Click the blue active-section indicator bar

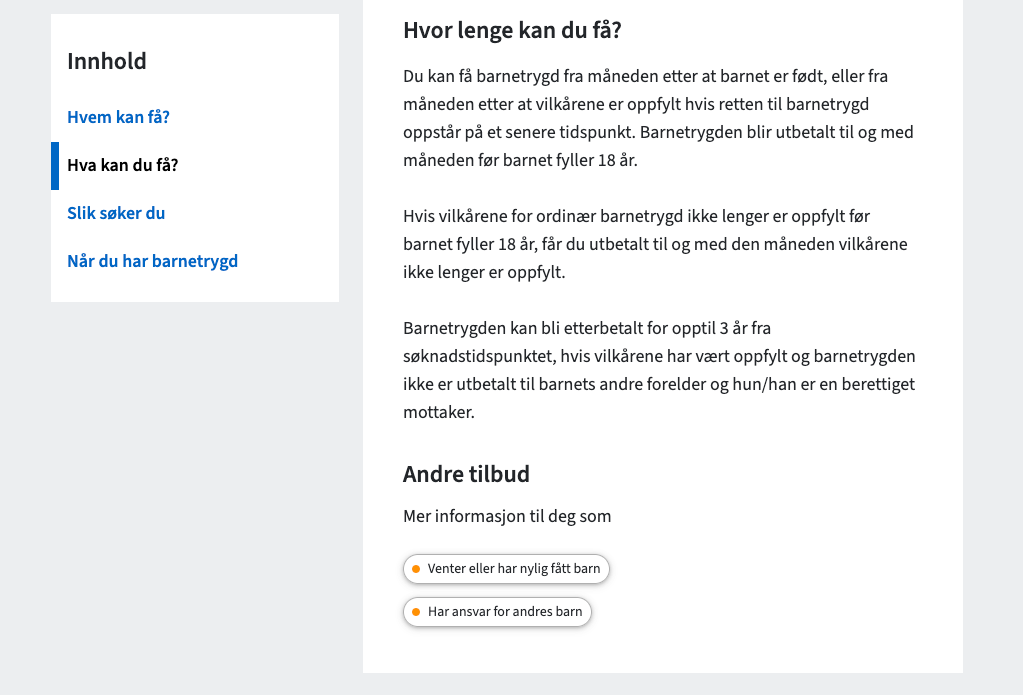pyautogui.click(x=55, y=166)
